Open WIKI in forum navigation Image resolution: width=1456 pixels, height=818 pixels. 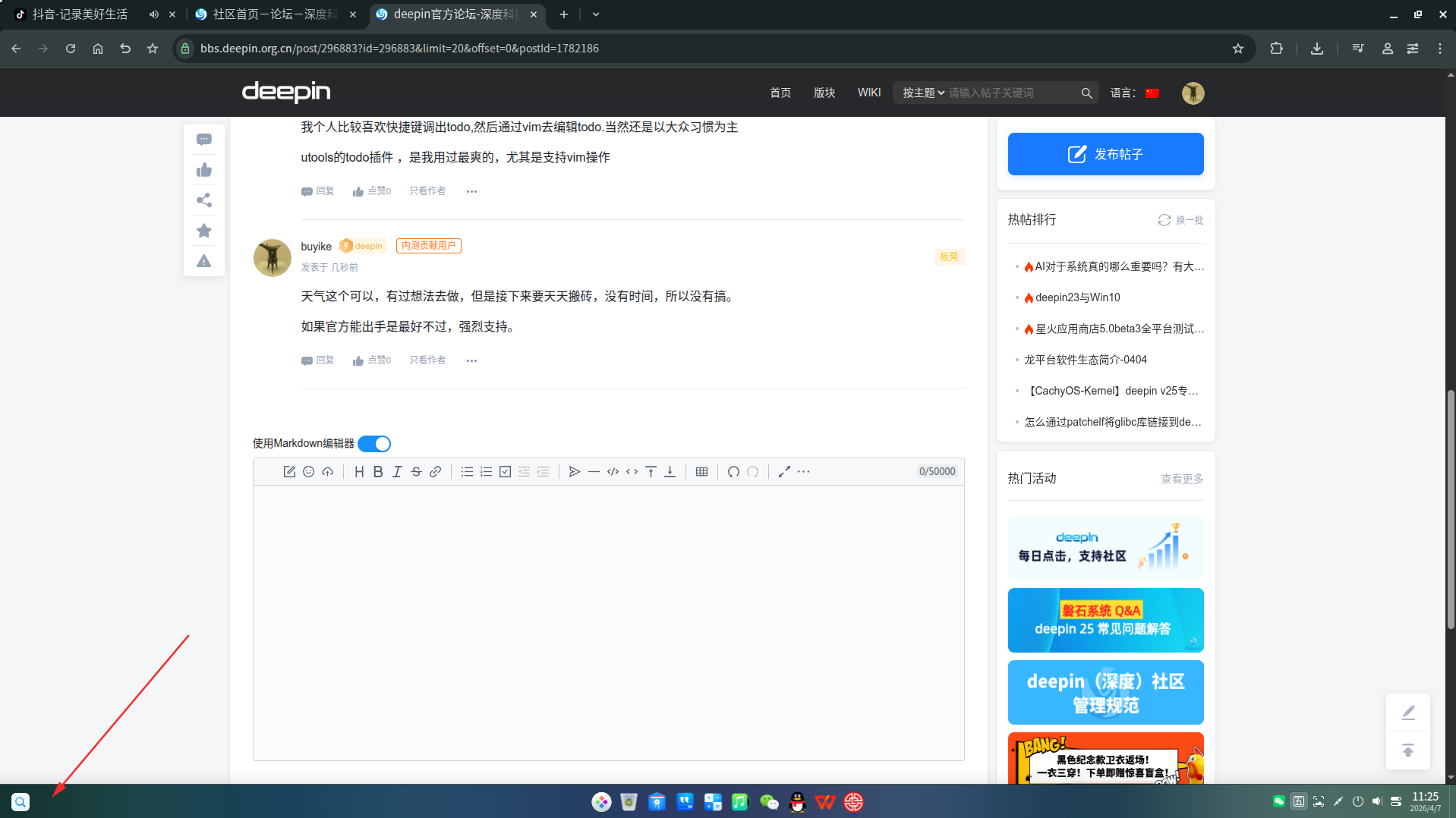(869, 93)
